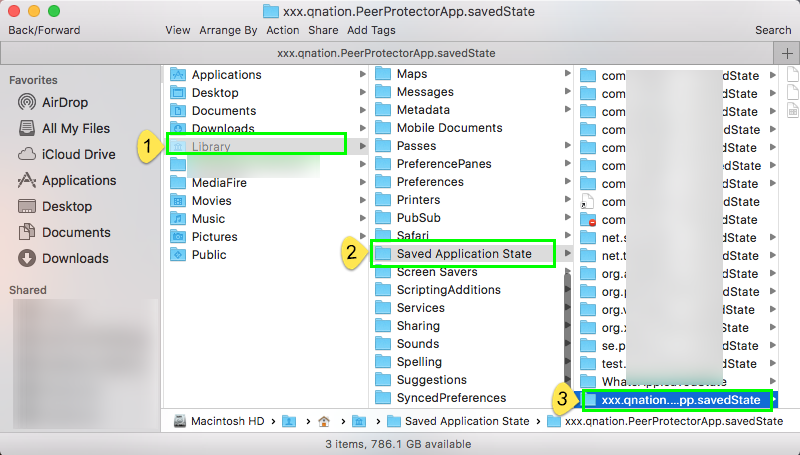Click Saved Application State in path bar
The width and height of the screenshot is (800, 455).
(x=458, y=421)
